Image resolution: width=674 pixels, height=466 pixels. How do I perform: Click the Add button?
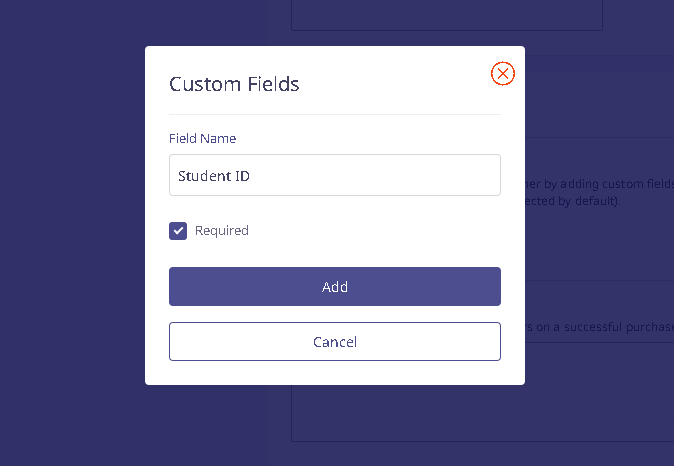point(335,287)
